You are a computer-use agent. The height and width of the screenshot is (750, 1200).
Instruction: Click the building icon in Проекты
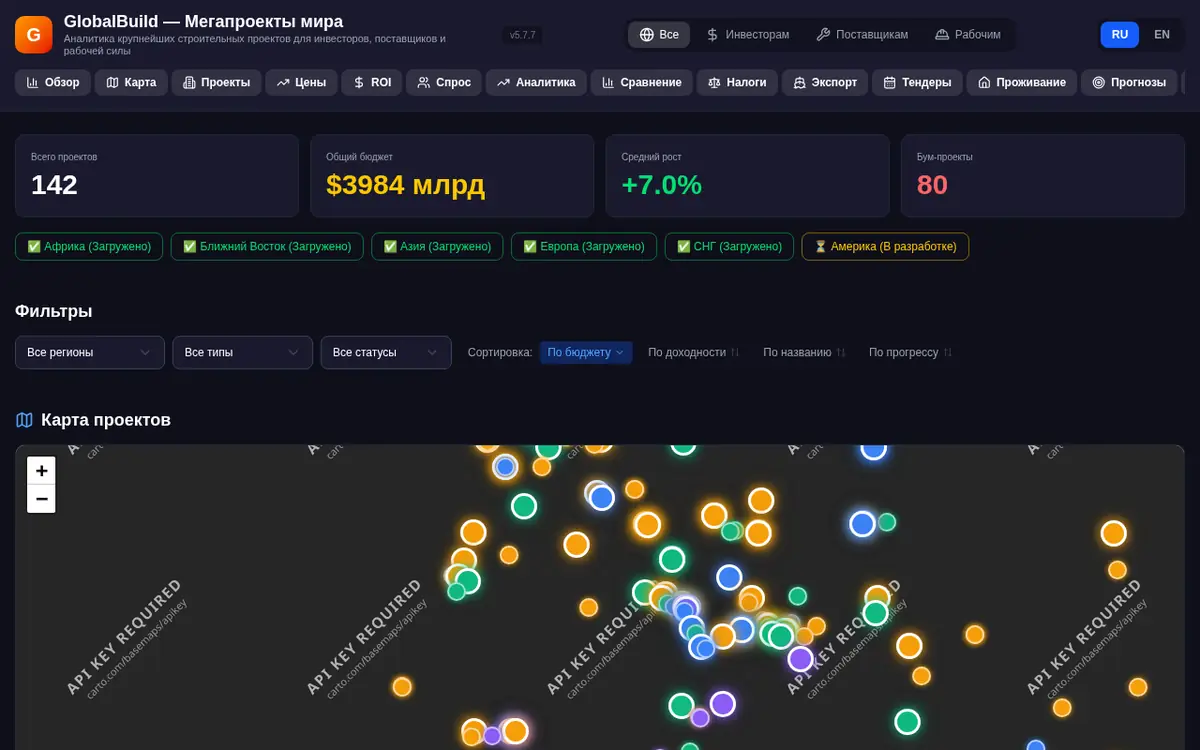tap(190, 82)
